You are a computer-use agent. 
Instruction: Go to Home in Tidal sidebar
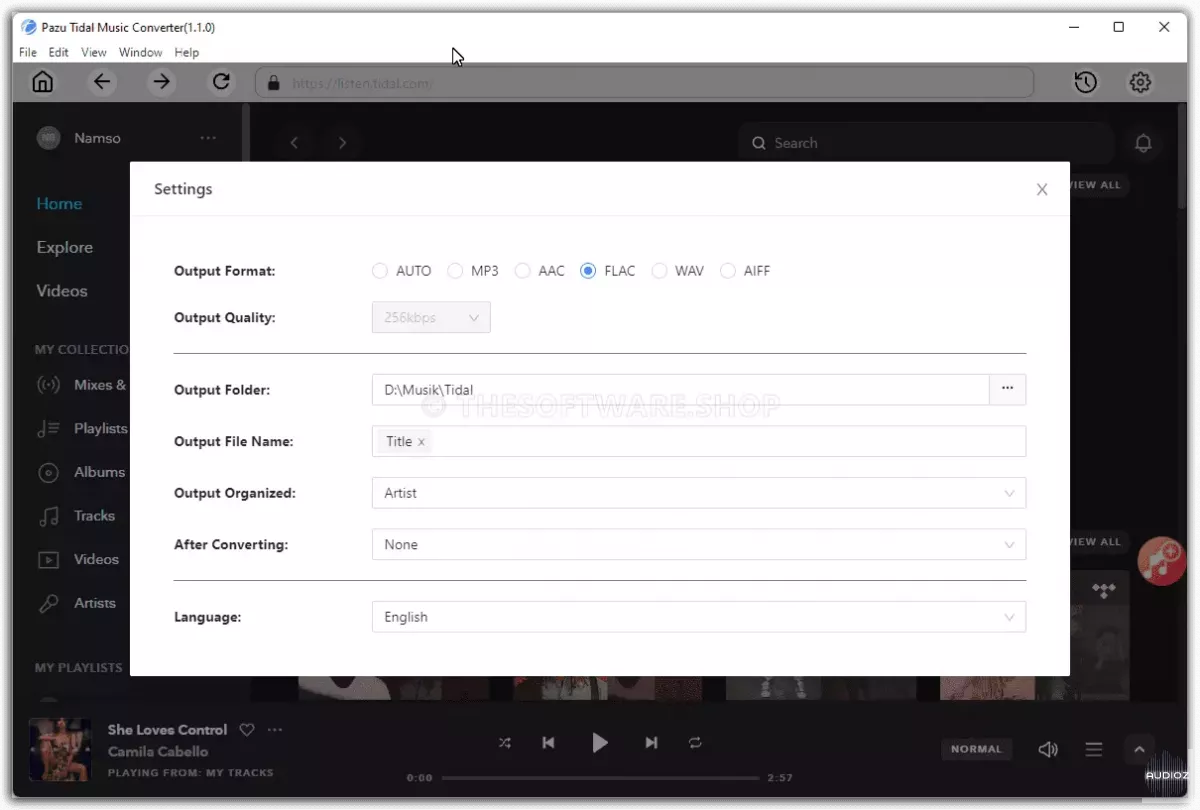click(59, 204)
